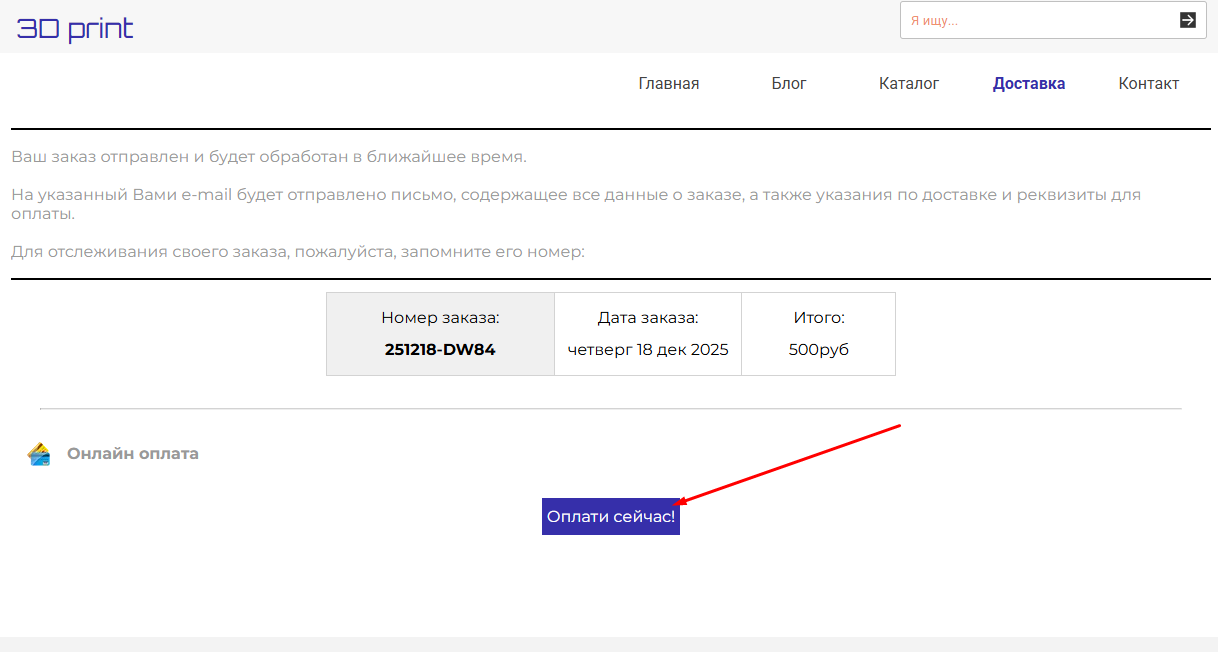Image resolution: width=1218 pixels, height=652 pixels.
Task: Click the 3D print logo
Action: click(x=75, y=28)
